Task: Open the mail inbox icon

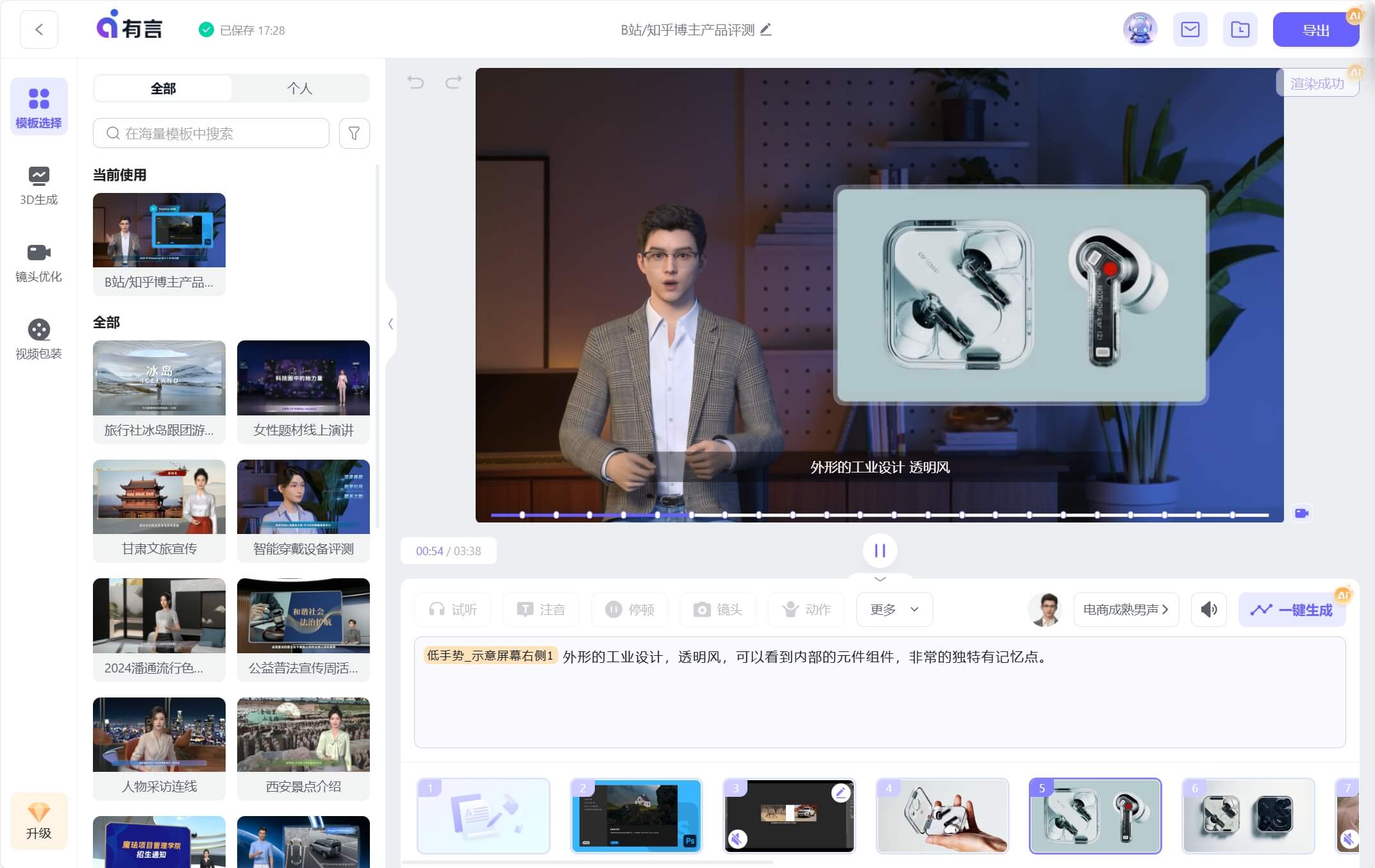Action: point(1190,29)
